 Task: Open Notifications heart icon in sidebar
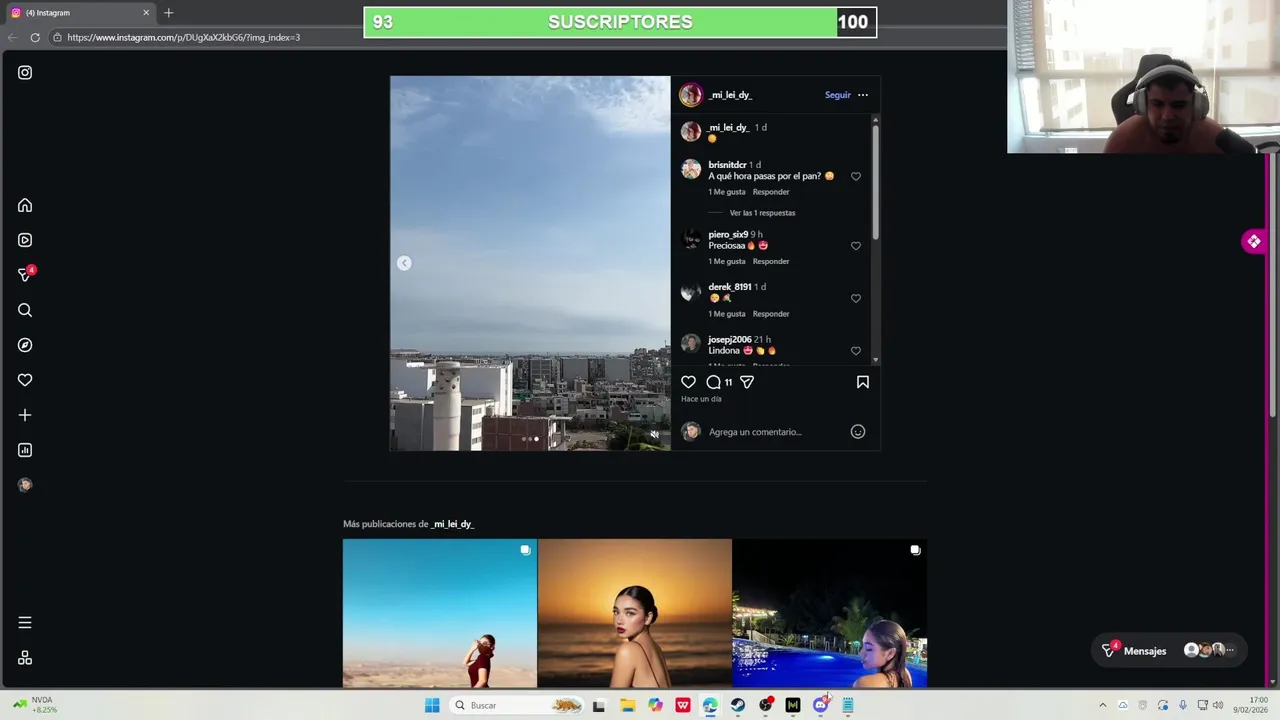(x=25, y=380)
